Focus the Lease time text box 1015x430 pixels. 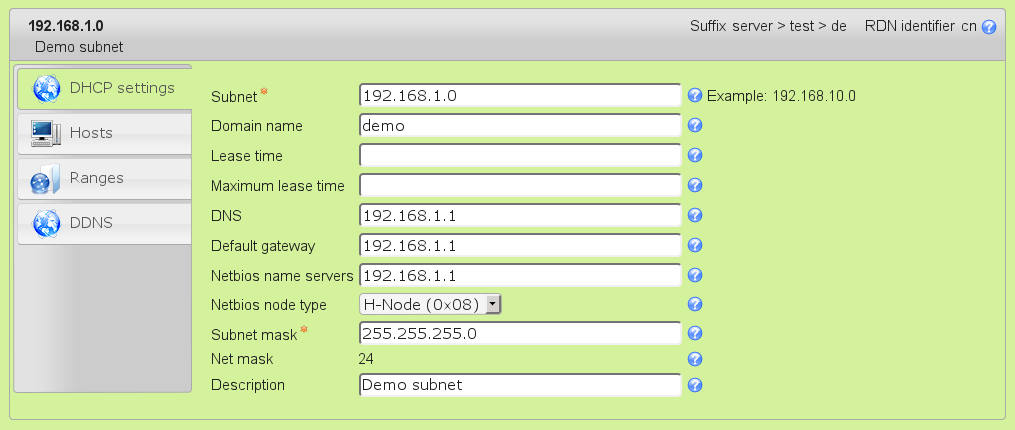519,156
